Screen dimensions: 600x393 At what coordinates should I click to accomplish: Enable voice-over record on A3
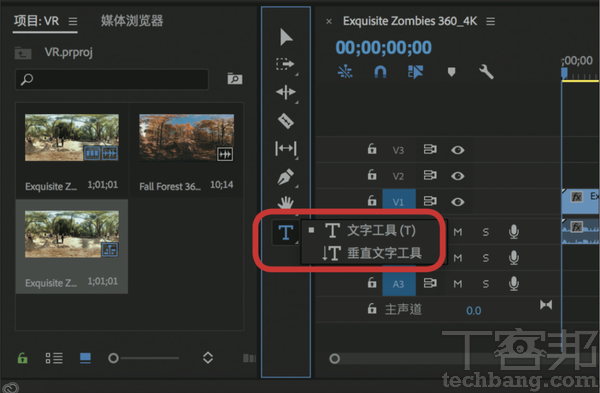point(514,284)
